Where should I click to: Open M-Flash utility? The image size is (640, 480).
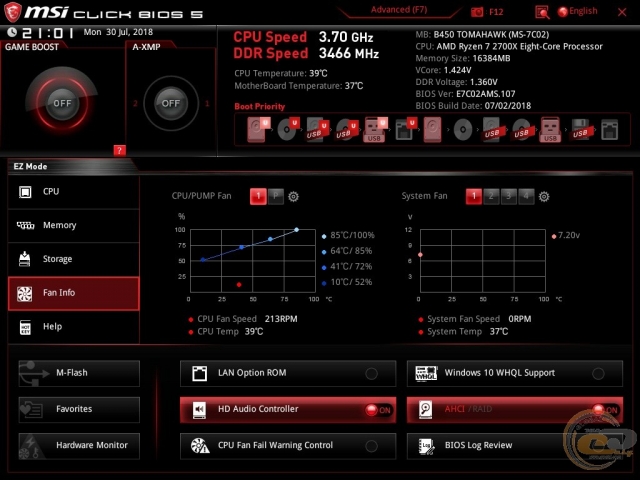pos(79,373)
